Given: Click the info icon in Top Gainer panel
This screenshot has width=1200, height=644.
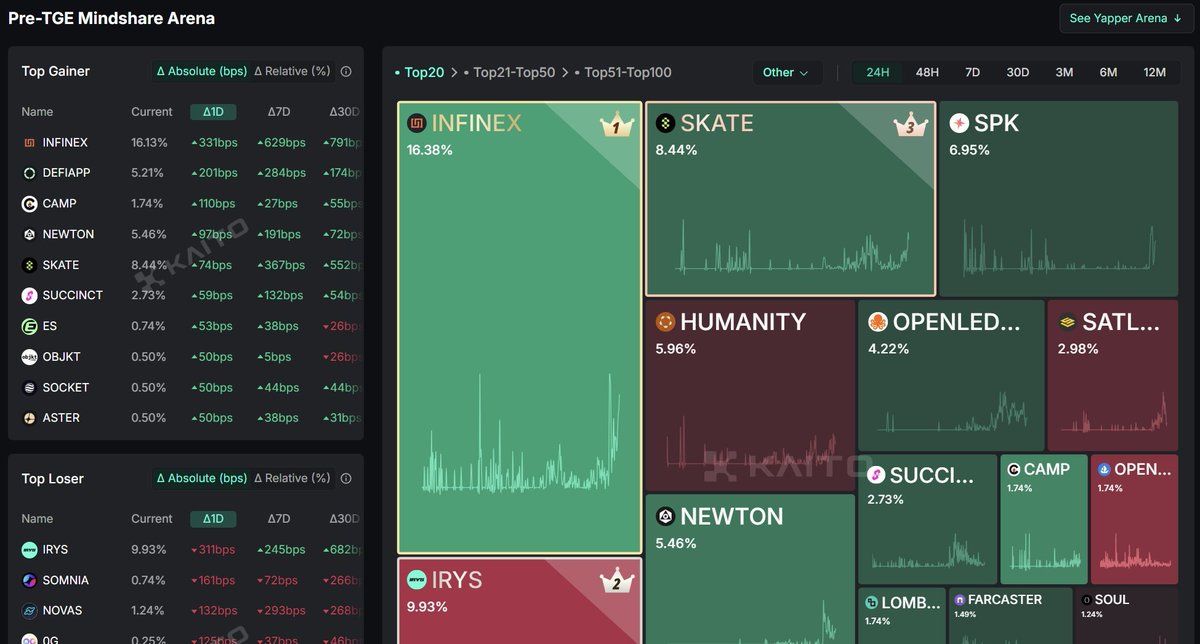Looking at the screenshot, I should pos(346,72).
